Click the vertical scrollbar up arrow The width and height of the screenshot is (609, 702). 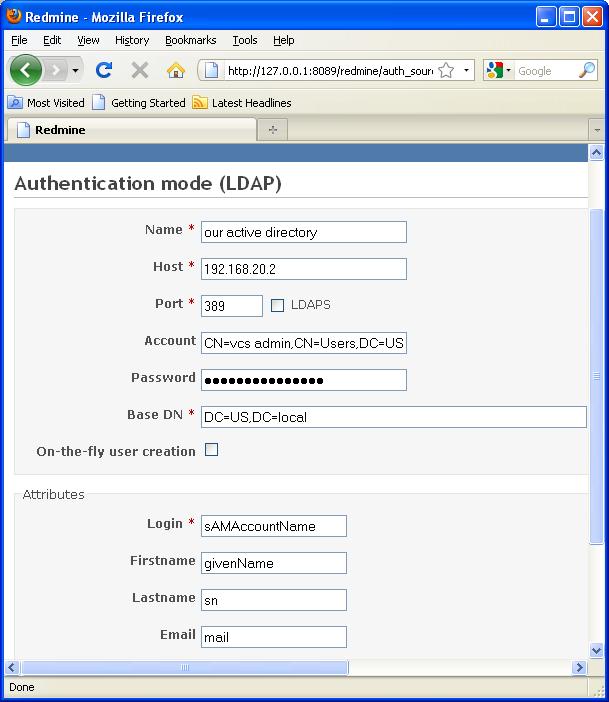tap(596, 153)
